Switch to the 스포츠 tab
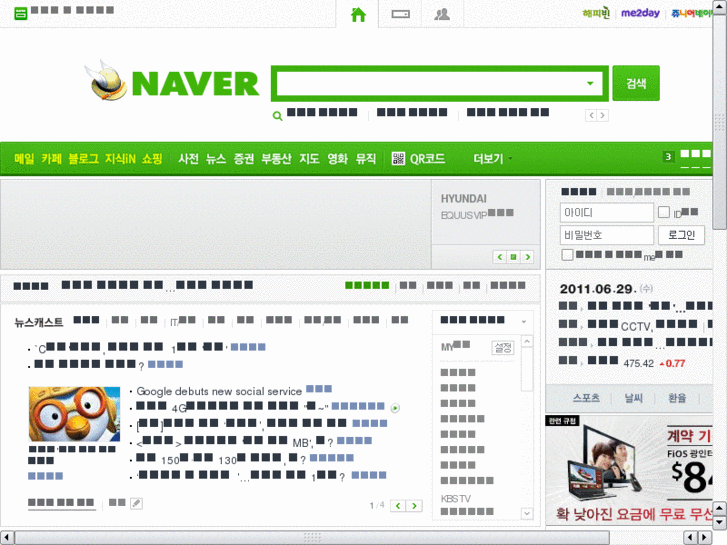Image resolution: width=727 pixels, height=545 pixels. click(587, 398)
